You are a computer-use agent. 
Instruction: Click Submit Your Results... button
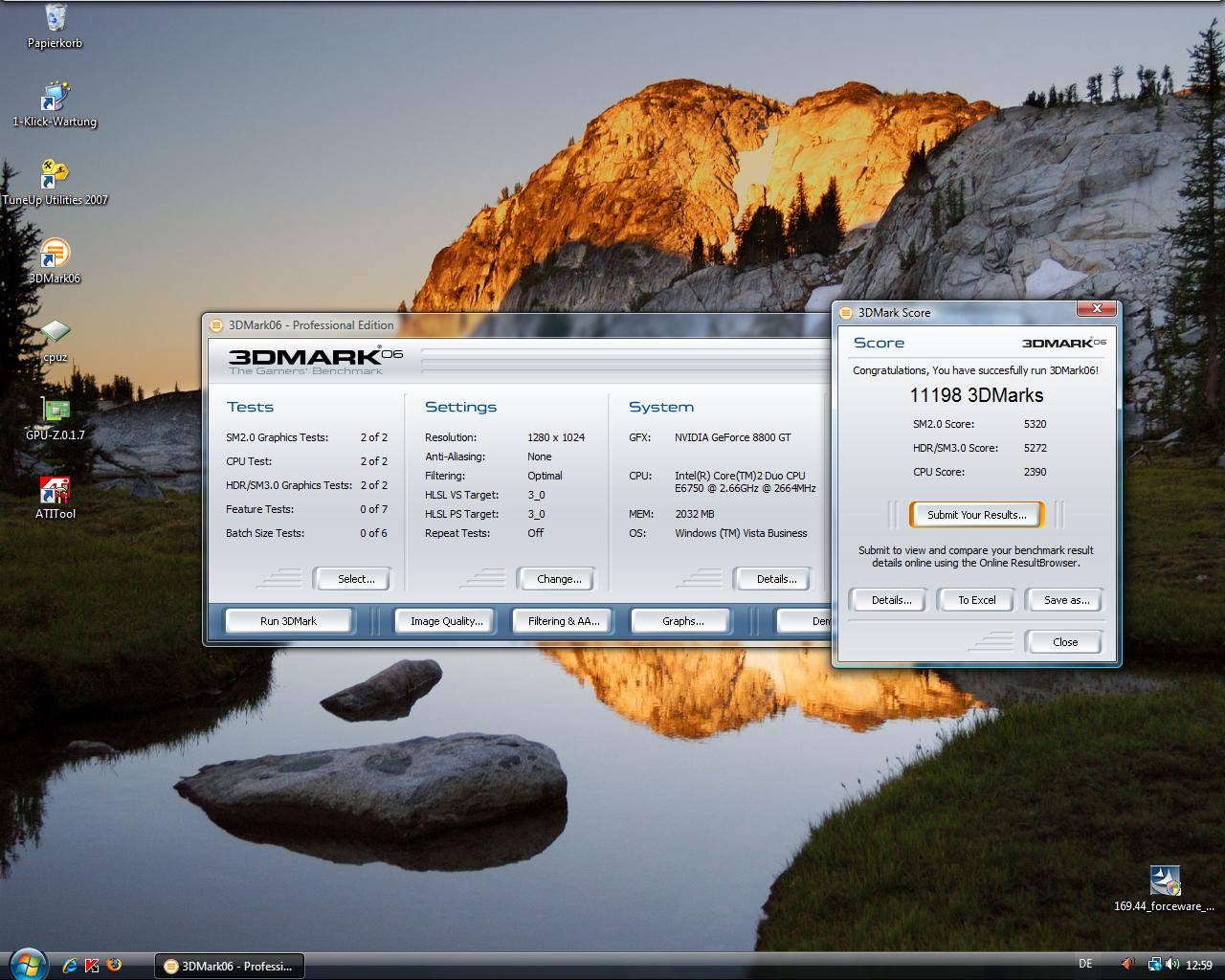[x=976, y=515]
